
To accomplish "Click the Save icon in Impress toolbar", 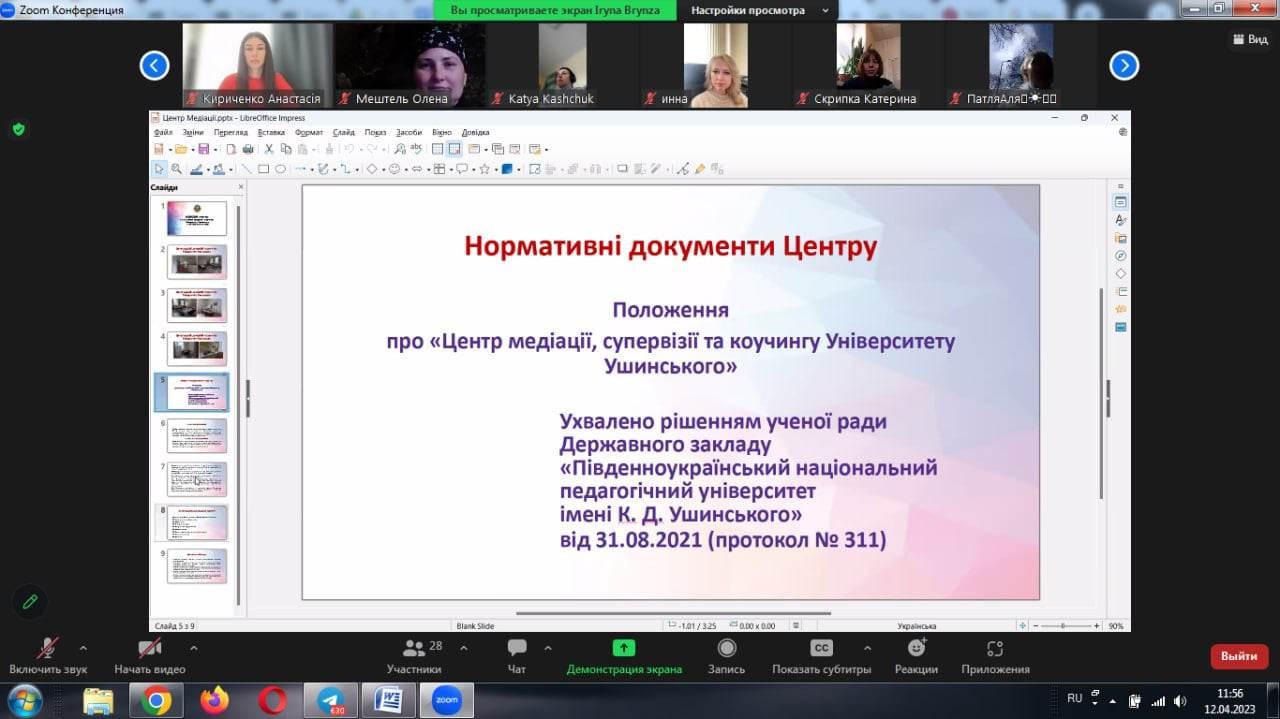I will (204, 149).
